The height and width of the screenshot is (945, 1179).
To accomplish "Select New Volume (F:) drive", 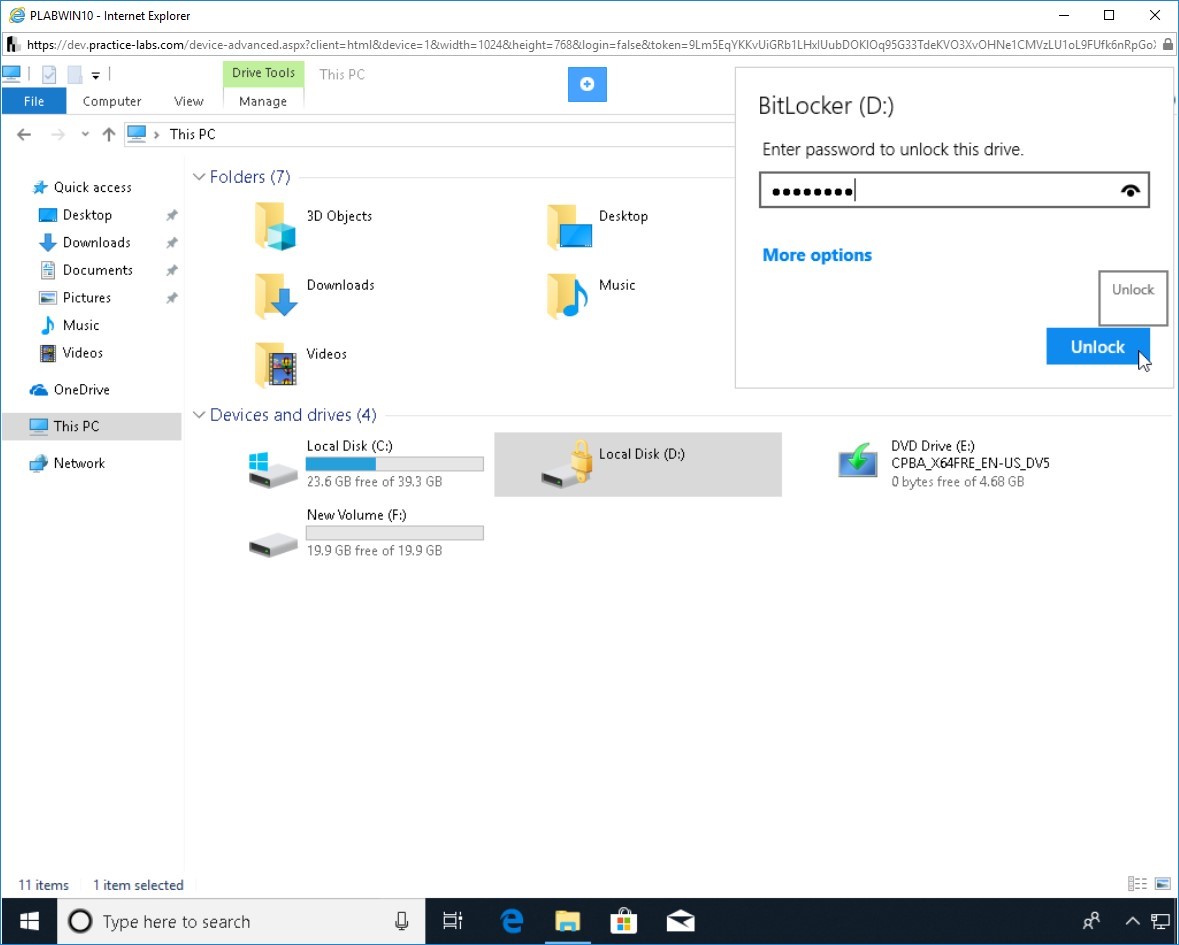I will (367, 532).
